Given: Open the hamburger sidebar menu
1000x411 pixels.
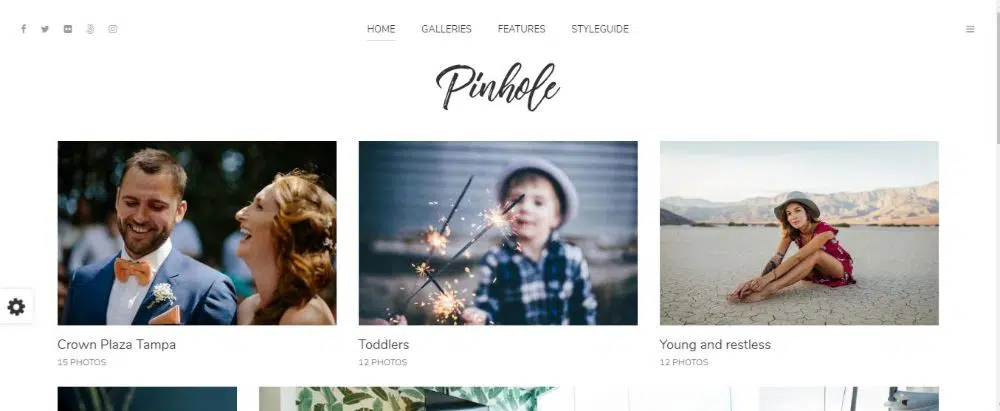Looking at the screenshot, I should point(970,29).
